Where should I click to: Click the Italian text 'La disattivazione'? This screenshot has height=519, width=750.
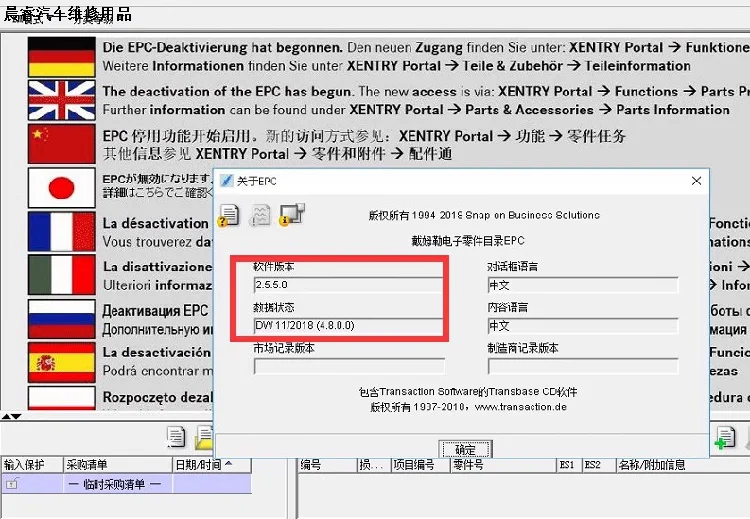[x=157, y=266]
